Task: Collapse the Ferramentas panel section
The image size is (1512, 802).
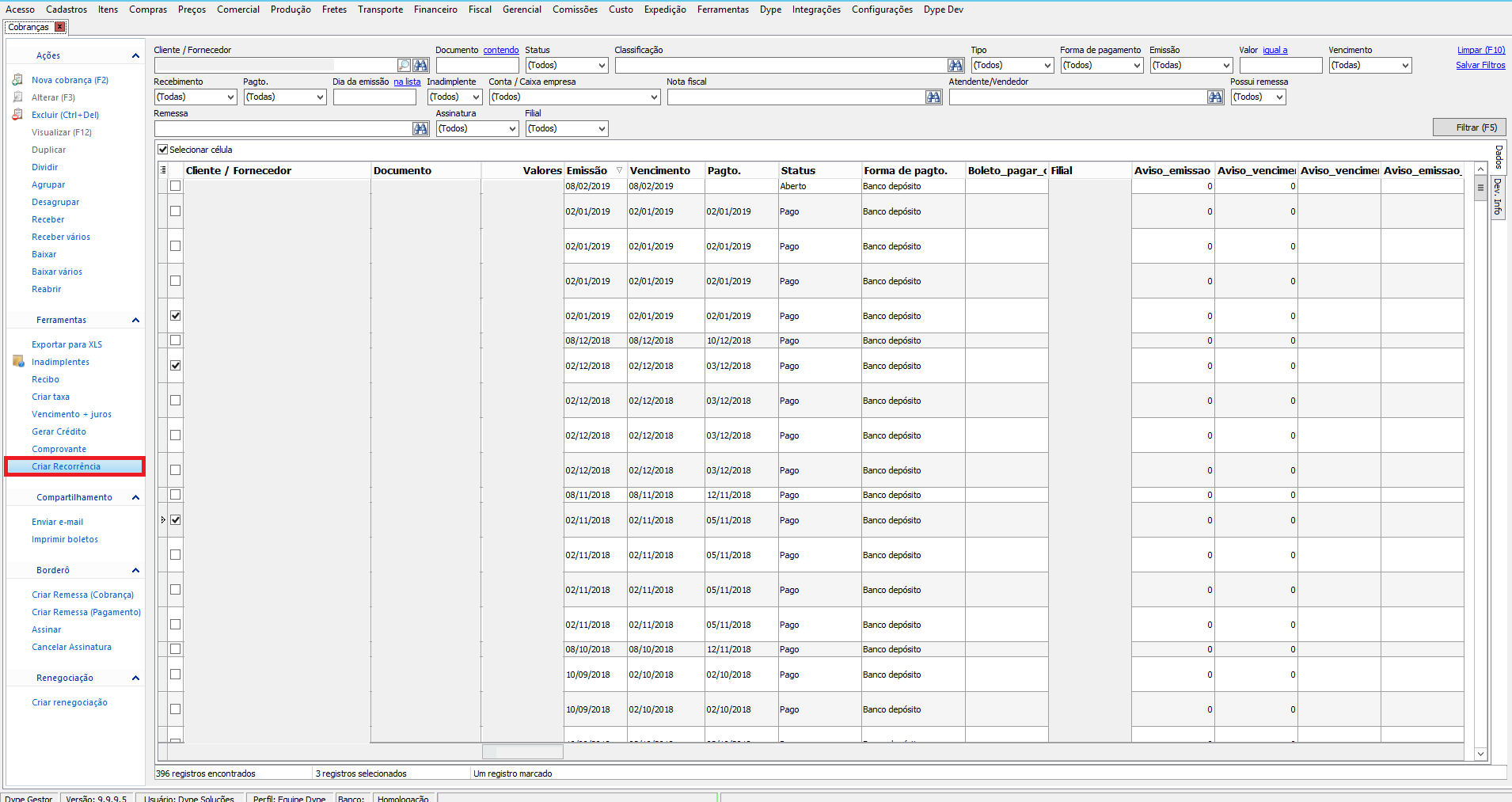Action: pyautogui.click(x=135, y=320)
